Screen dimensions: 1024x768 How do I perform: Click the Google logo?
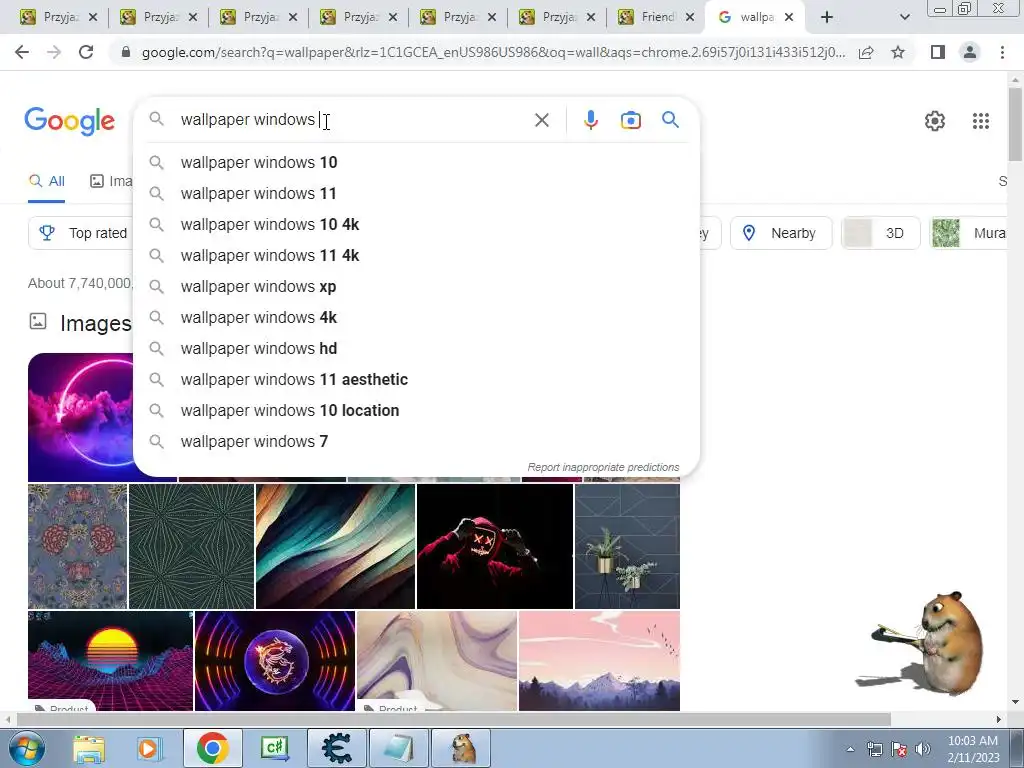click(x=69, y=121)
